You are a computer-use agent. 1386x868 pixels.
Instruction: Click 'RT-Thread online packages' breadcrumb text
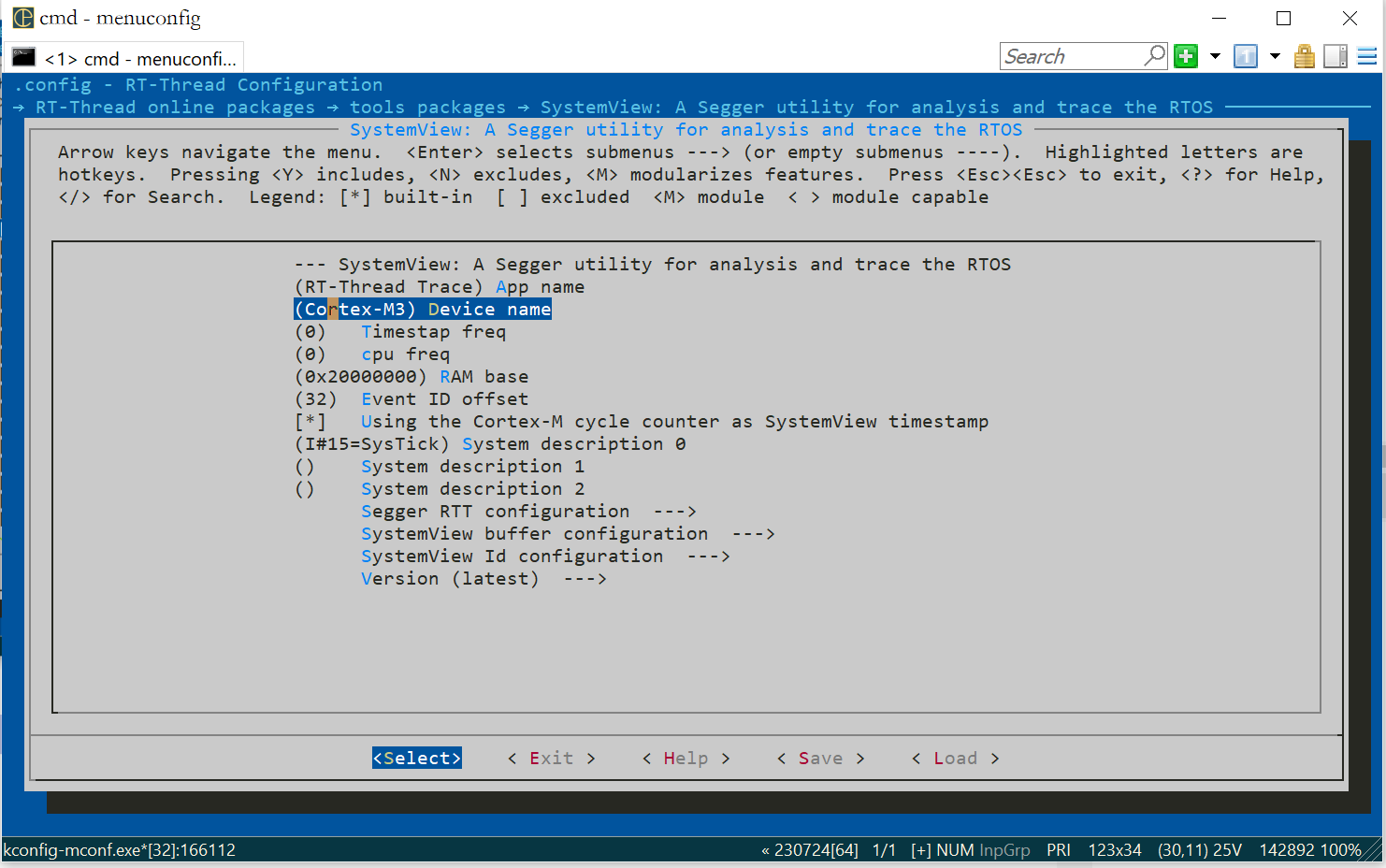pos(176,108)
